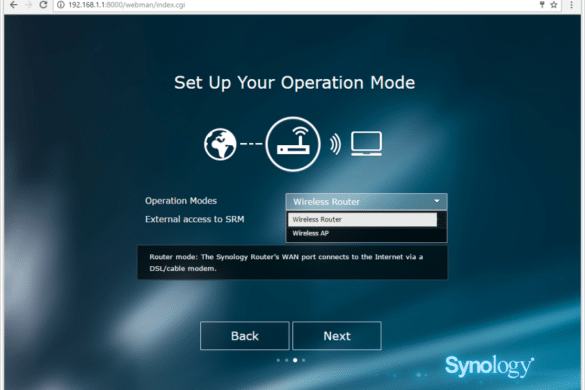585x390 pixels.
Task: Click the site info icon in address bar
Action: (x=61, y=5)
